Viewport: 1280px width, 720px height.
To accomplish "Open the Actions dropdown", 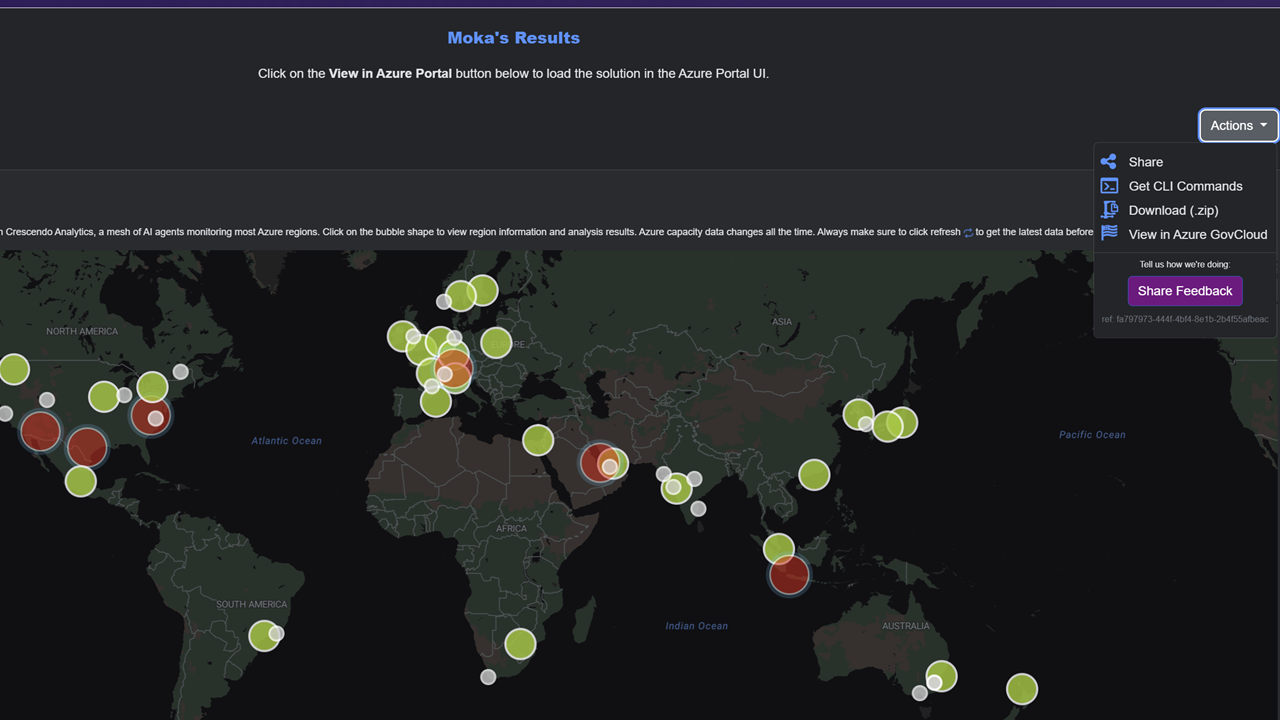I will click(1238, 126).
